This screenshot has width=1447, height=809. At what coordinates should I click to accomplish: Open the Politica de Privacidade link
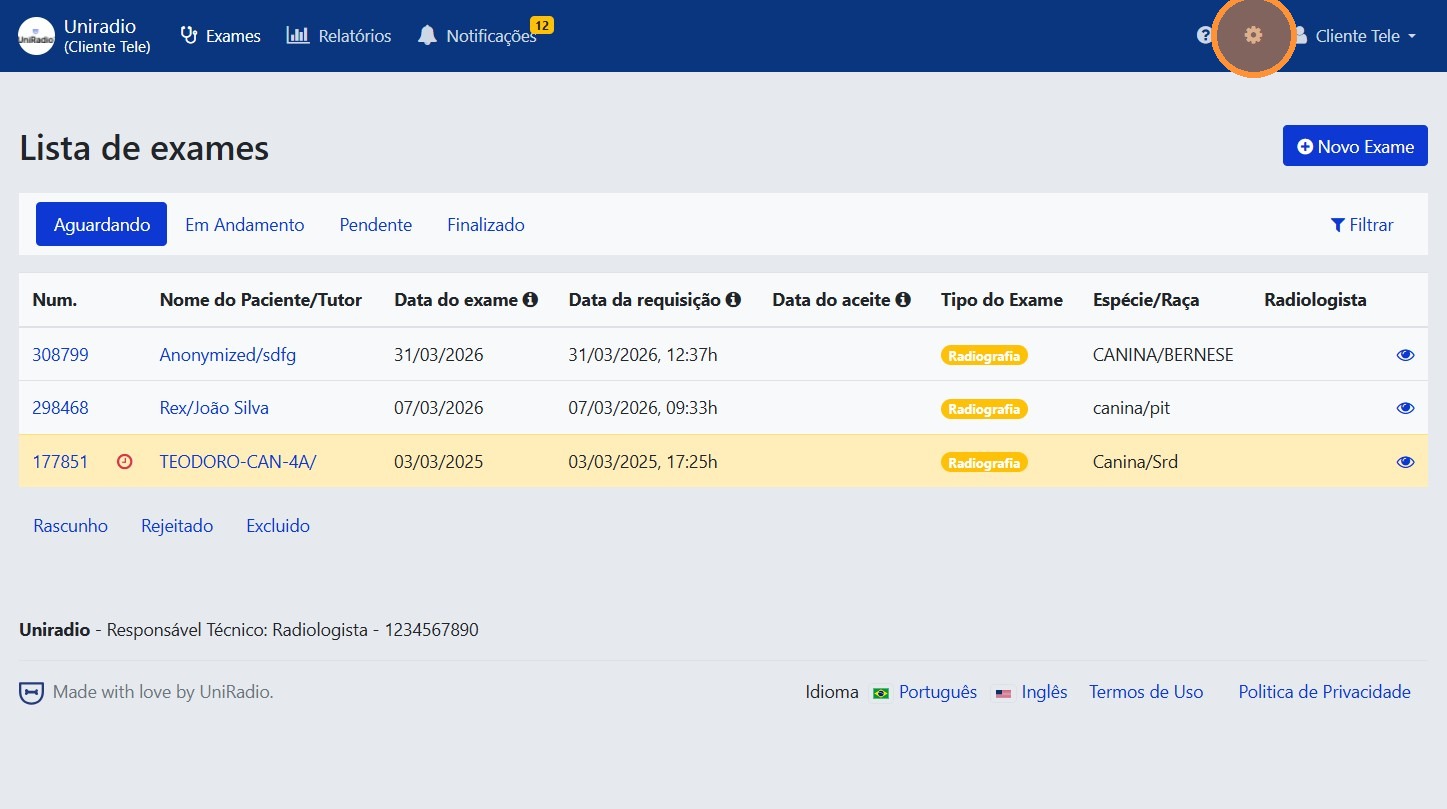[1323, 691]
